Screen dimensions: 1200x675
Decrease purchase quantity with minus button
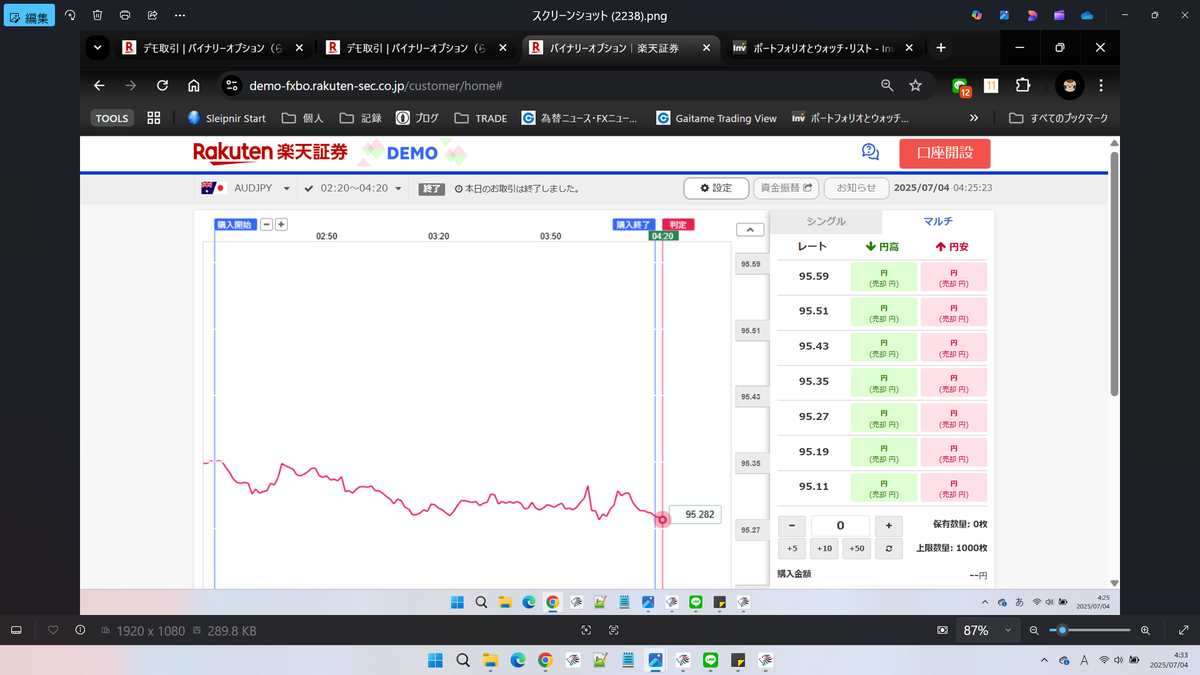[792, 525]
